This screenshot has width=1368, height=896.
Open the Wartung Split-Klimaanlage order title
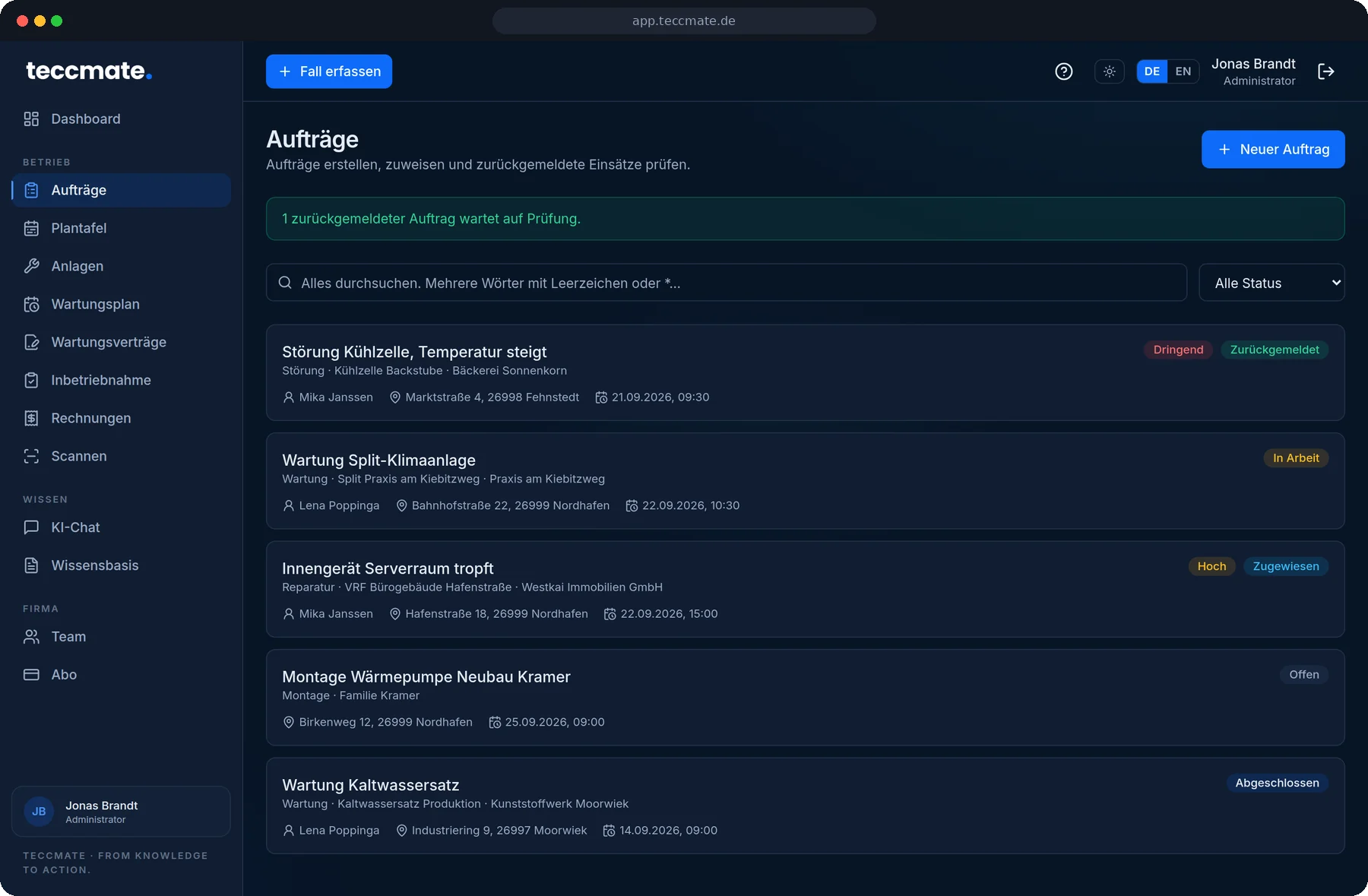(x=378, y=460)
